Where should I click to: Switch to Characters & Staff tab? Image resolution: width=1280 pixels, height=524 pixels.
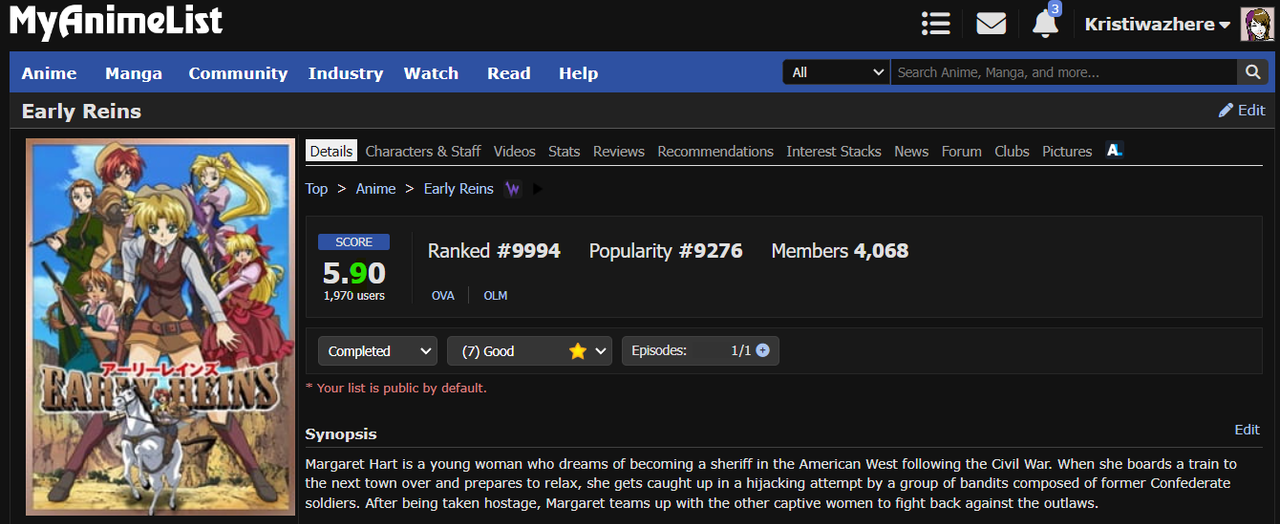point(423,151)
